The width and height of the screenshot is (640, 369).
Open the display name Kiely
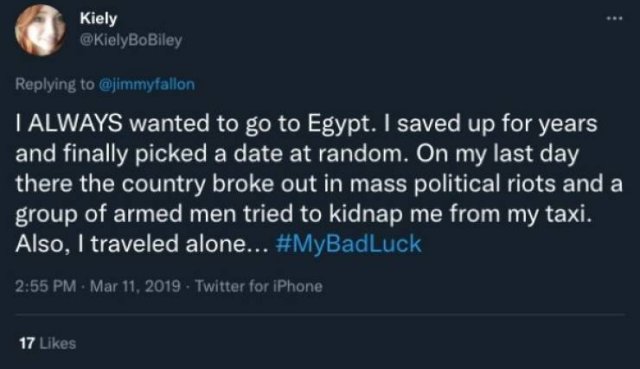coord(98,18)
